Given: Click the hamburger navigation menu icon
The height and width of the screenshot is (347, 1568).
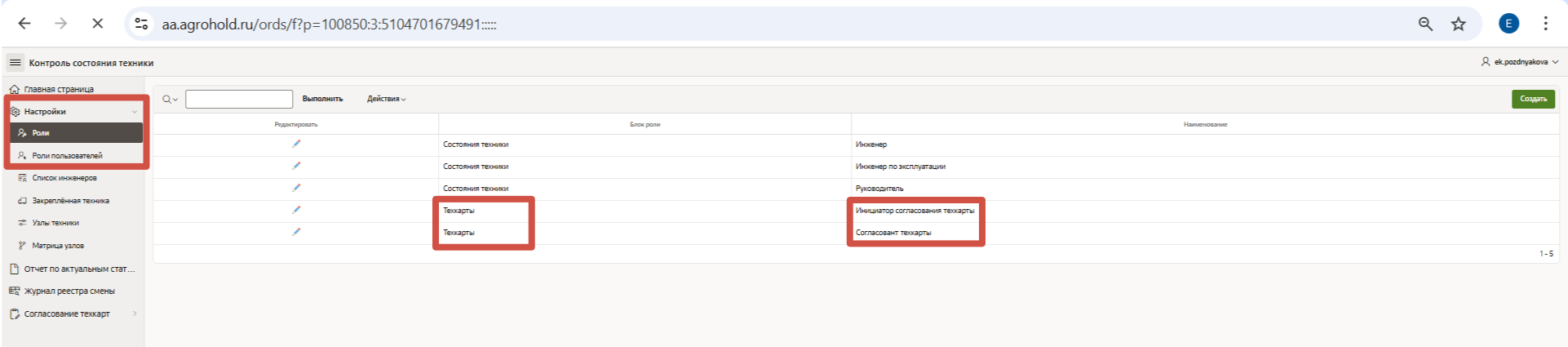Looking at the screenshot, I should (x=15, y=63).
